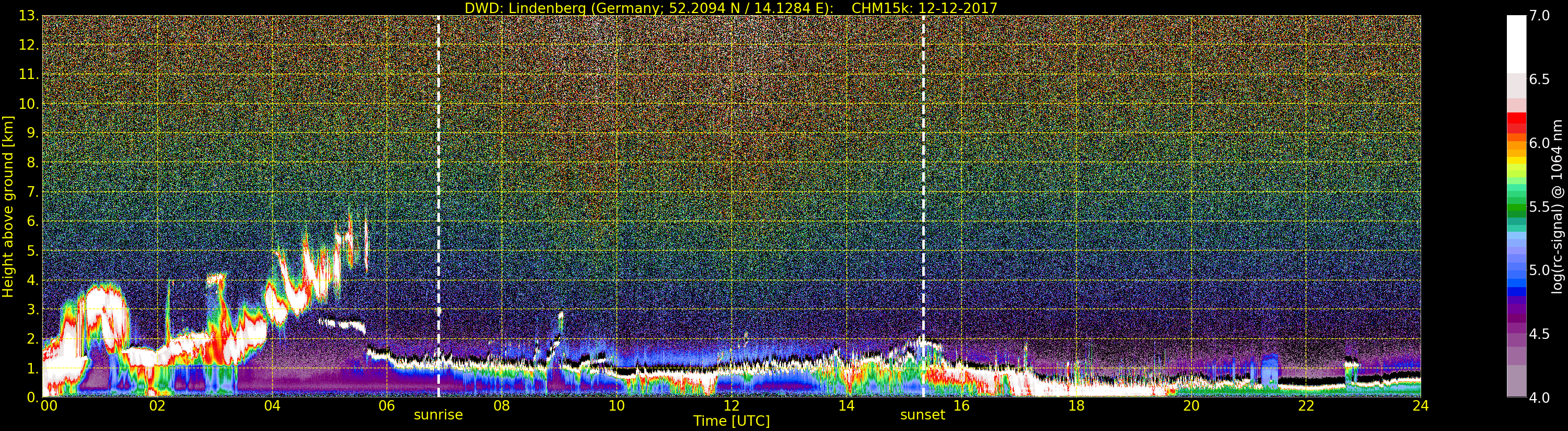Click the "08" time axis tick
This screenshot has width=1568, height=431.
(502, 406)
